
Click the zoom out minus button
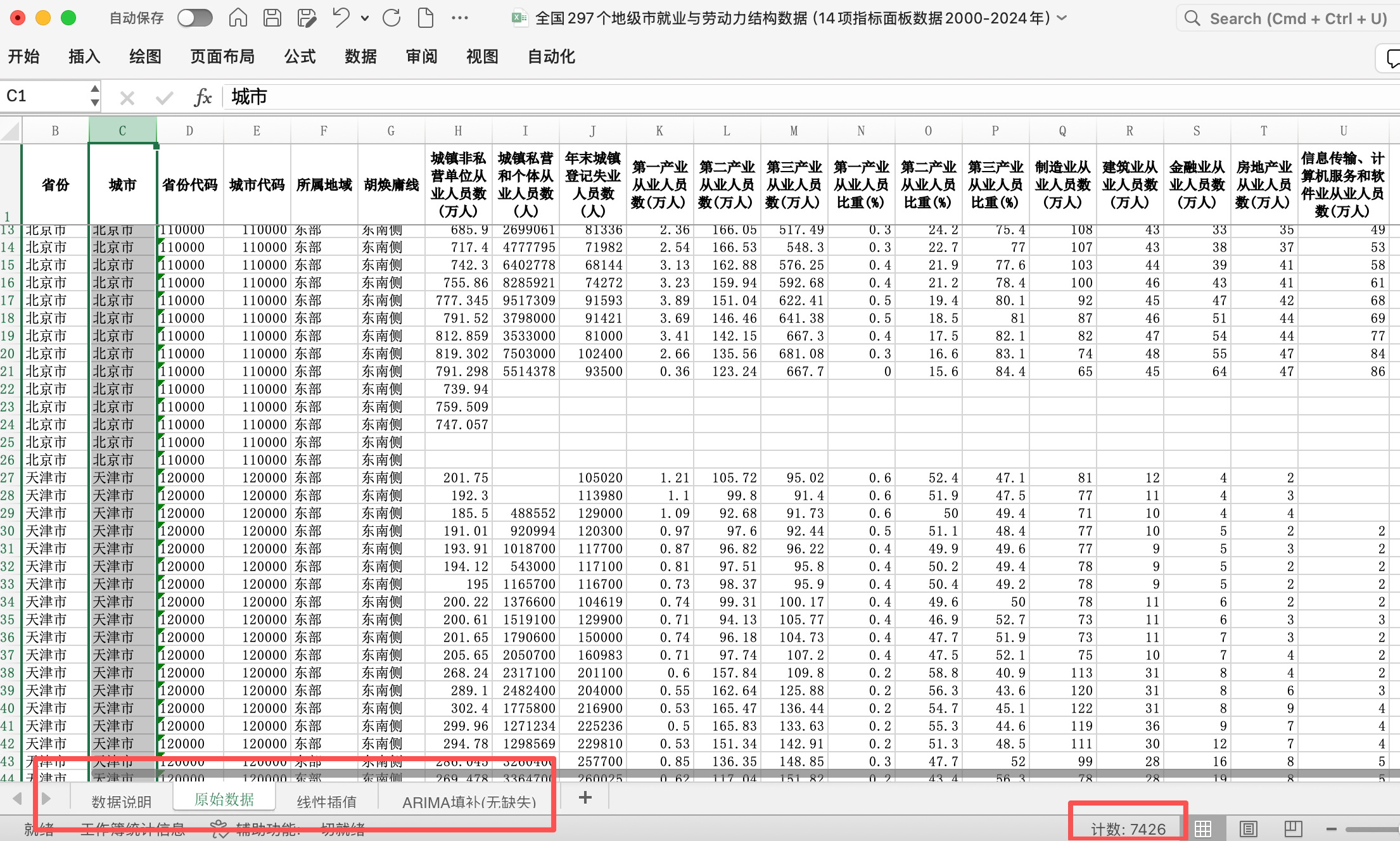point(1332,828)
